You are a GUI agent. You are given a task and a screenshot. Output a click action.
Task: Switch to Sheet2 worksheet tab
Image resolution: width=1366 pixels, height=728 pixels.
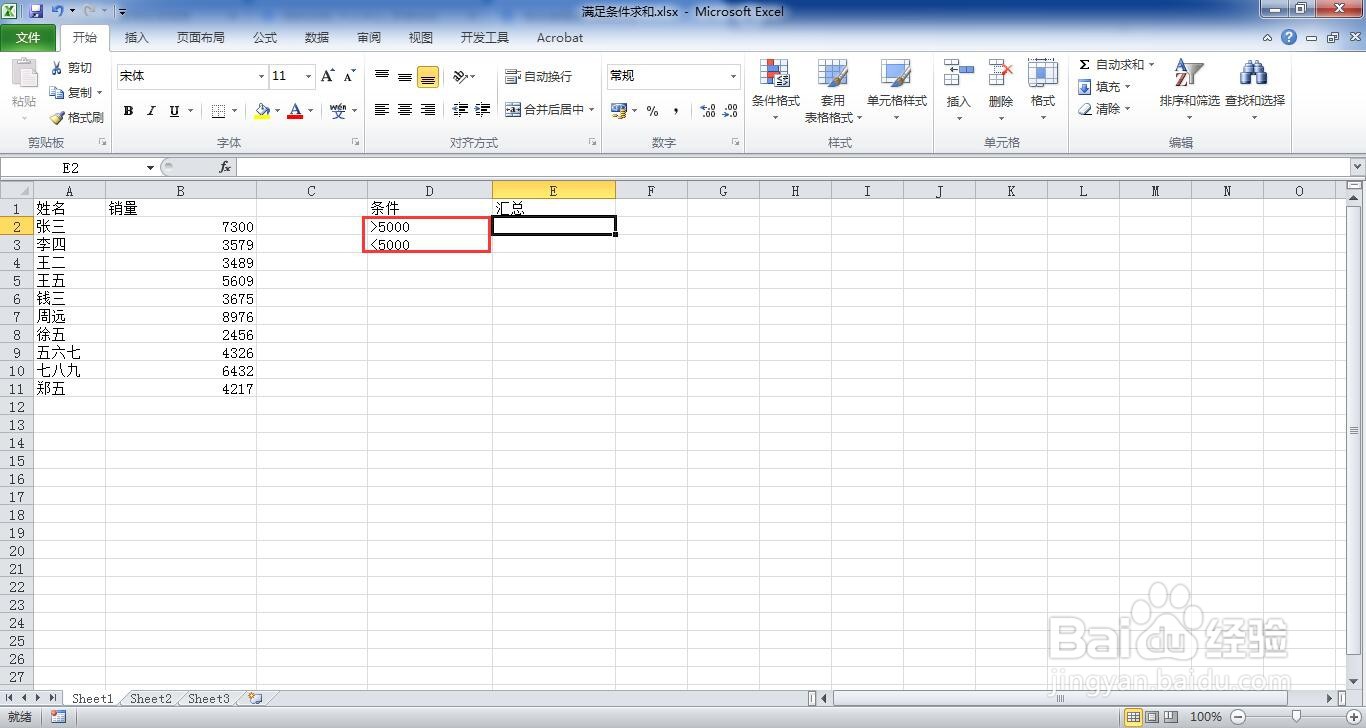click(x=151, y=699)
